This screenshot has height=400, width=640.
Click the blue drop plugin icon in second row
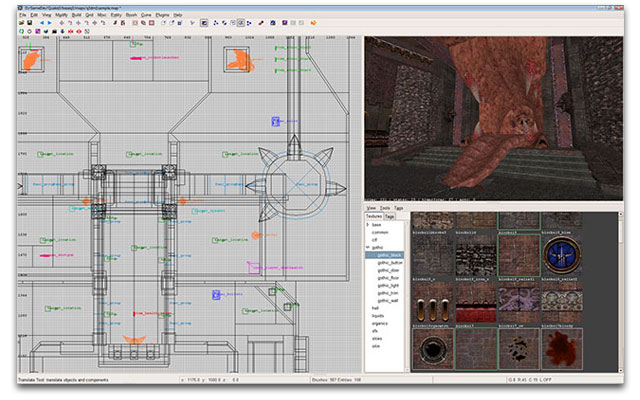pyautogui.click(x=62, y=31)
